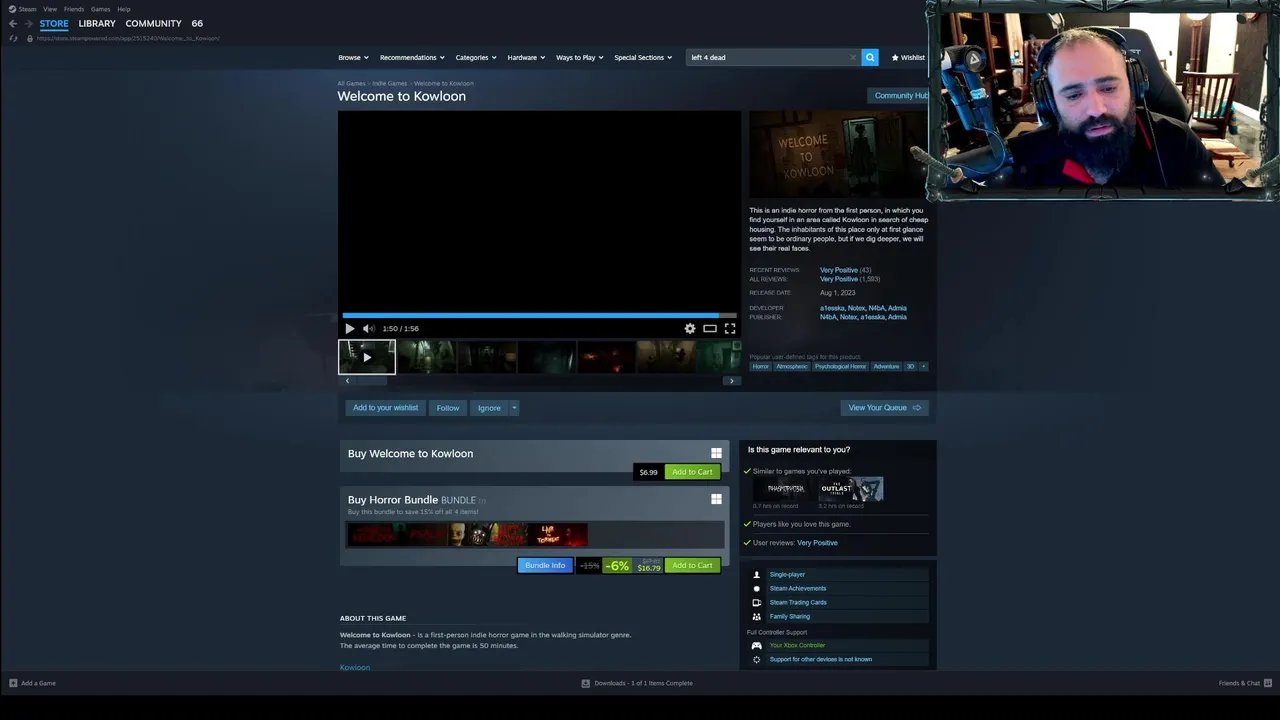
Task: Click the other devices support gear icon
Action: (756, 659)
